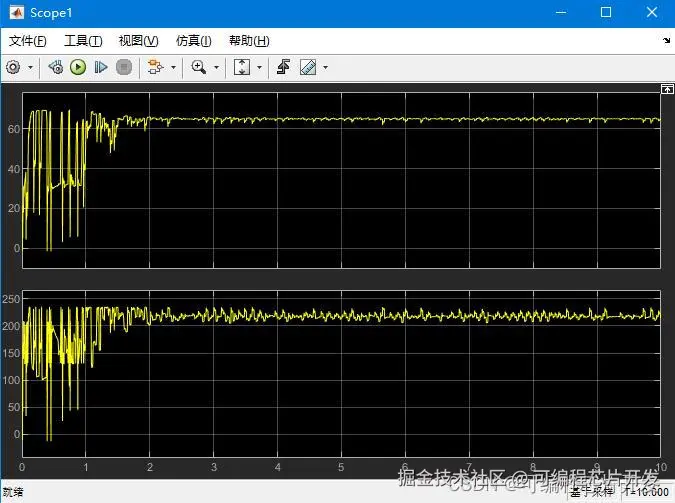Run the simulation with the green play button
Viewport: 675px width, 503px height.
pyautogui.click(x=78, y=67)
